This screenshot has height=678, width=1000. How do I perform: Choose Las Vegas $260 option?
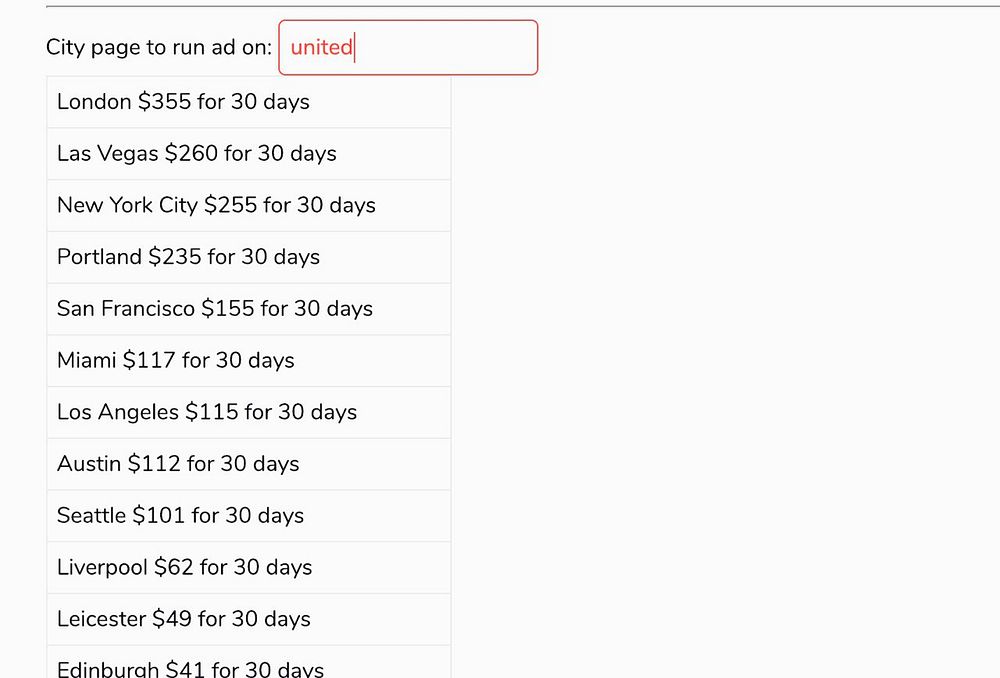pyautogui.click(x=248, y=154)
